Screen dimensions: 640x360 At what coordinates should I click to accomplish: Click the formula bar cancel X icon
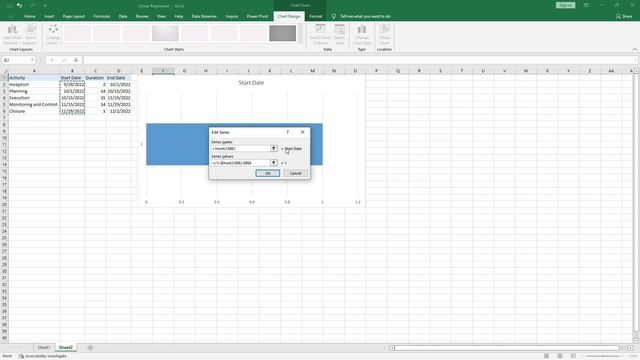click(51, 60)
